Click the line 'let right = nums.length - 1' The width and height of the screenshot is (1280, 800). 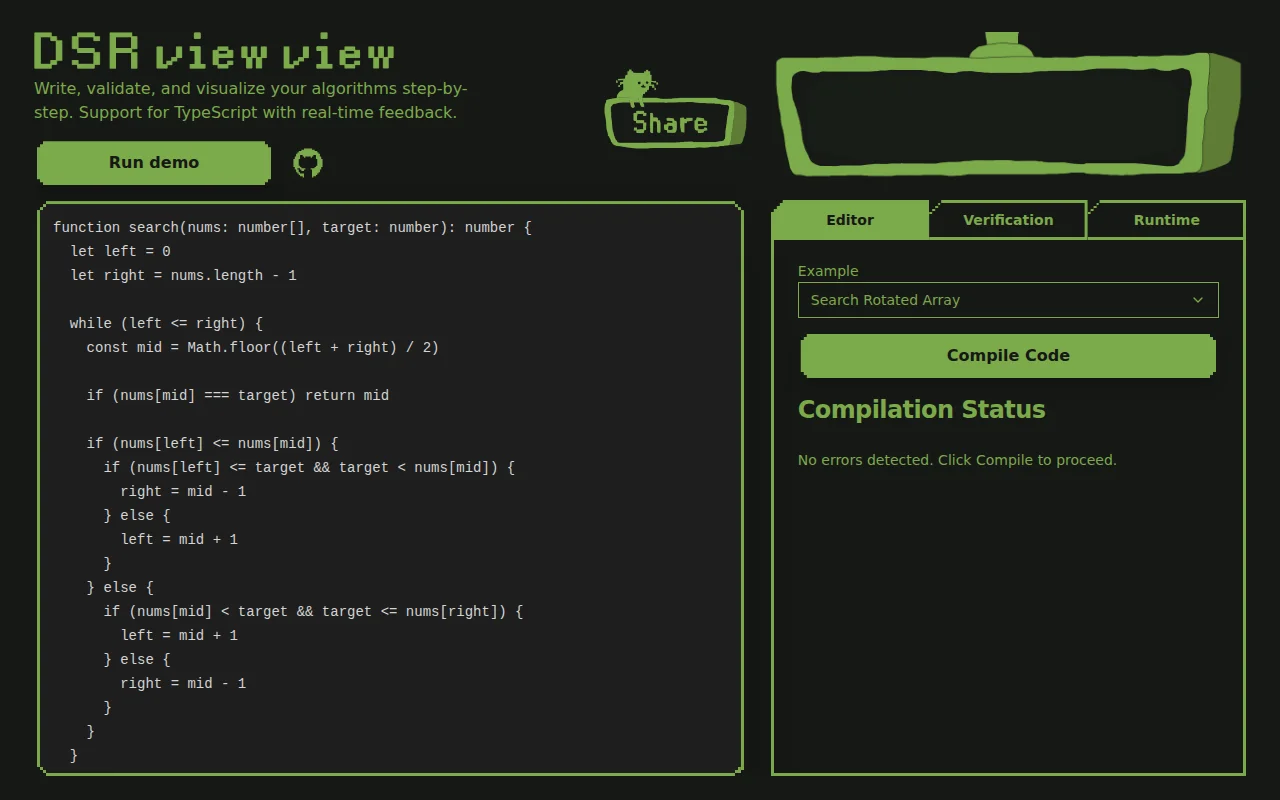(183, 275)
